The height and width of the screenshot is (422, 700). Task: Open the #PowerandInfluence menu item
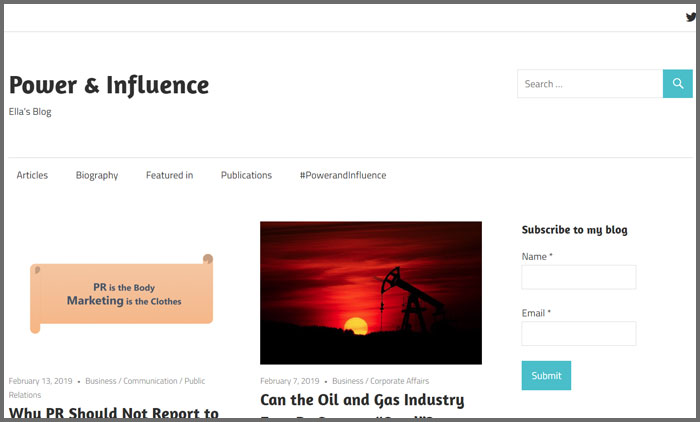tap(343, 175)
